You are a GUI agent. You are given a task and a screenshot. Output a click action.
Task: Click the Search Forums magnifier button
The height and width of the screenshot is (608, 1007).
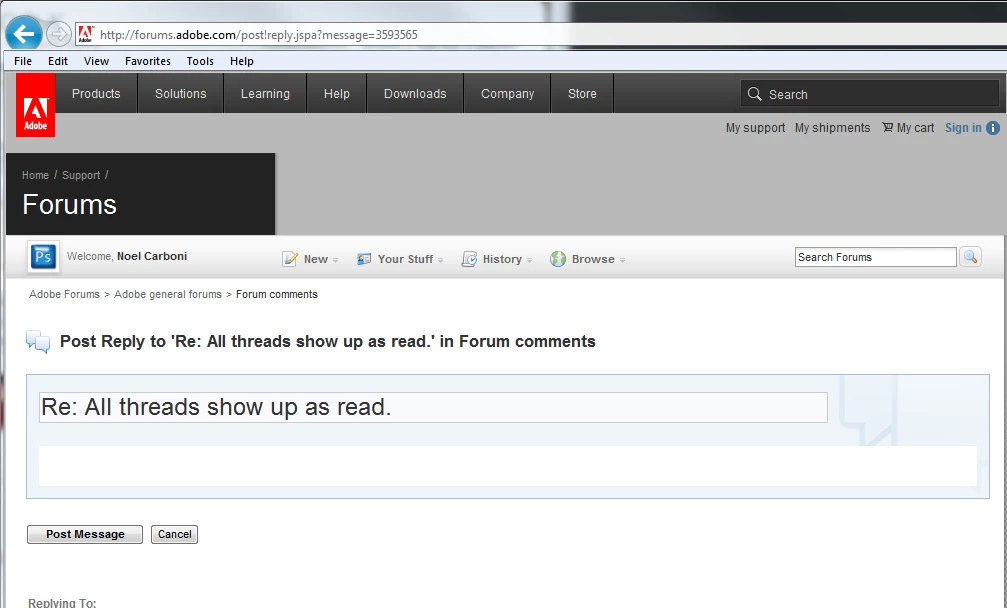coord(970,257)
